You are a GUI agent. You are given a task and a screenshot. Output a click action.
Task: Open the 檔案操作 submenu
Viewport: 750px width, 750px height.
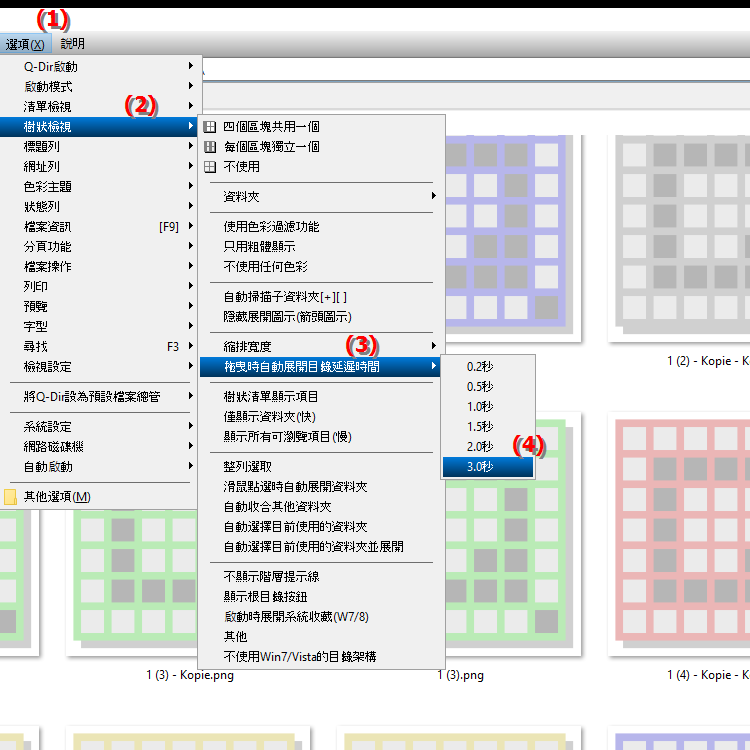point(99,266)
